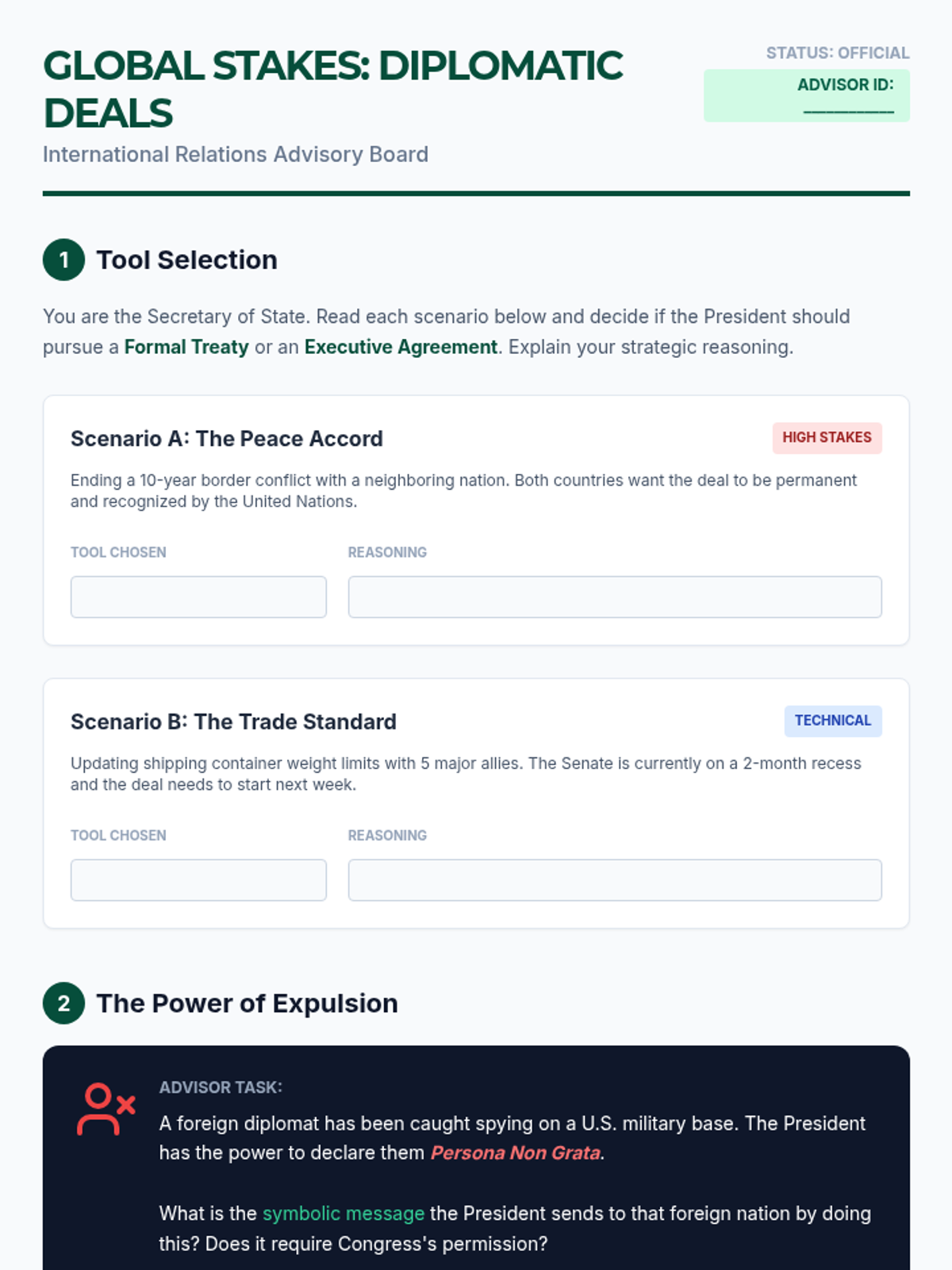Focus Scenario A Reasoning field
Viewport: 952px width, 1270px height.
pyautogui.click(x=614, y=597)
